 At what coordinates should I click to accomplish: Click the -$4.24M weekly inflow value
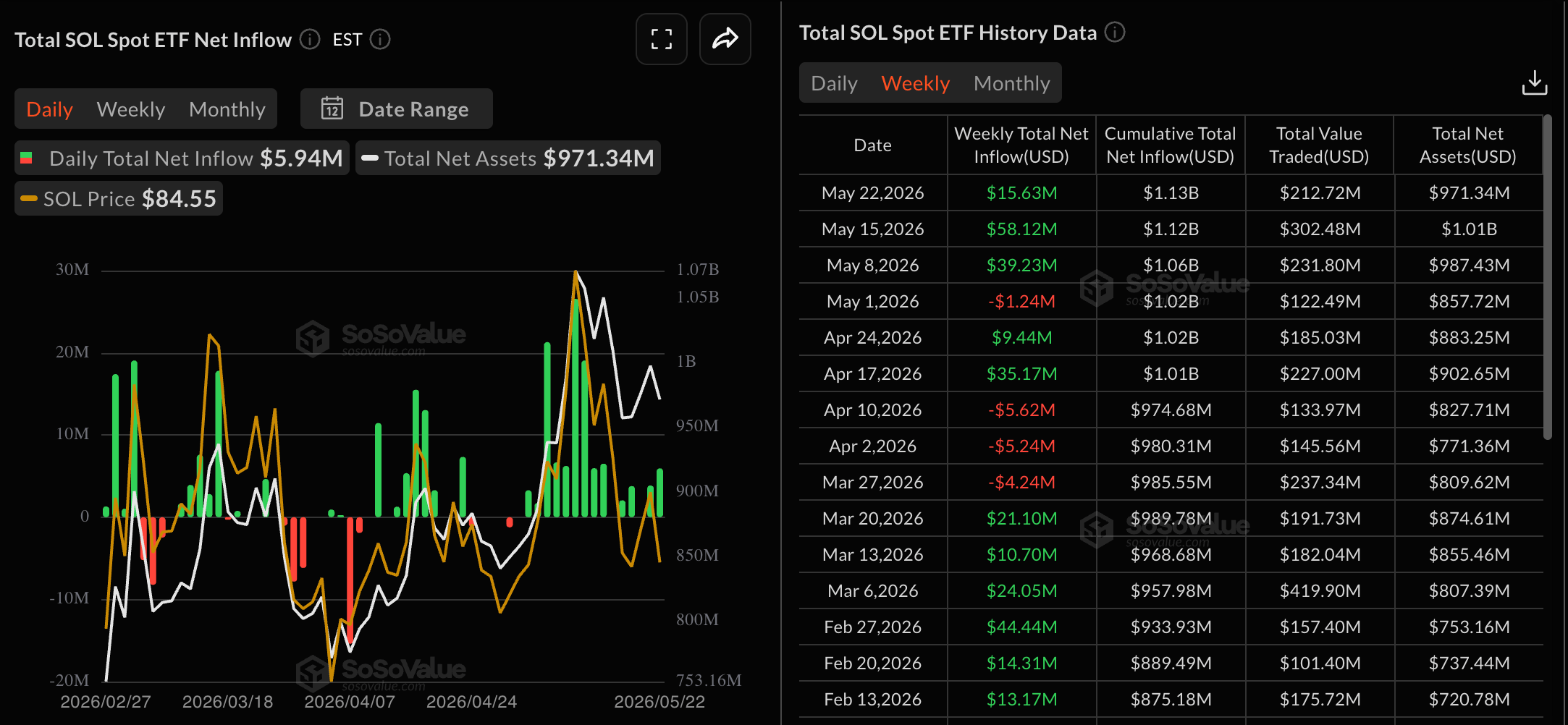(1021, 482)
